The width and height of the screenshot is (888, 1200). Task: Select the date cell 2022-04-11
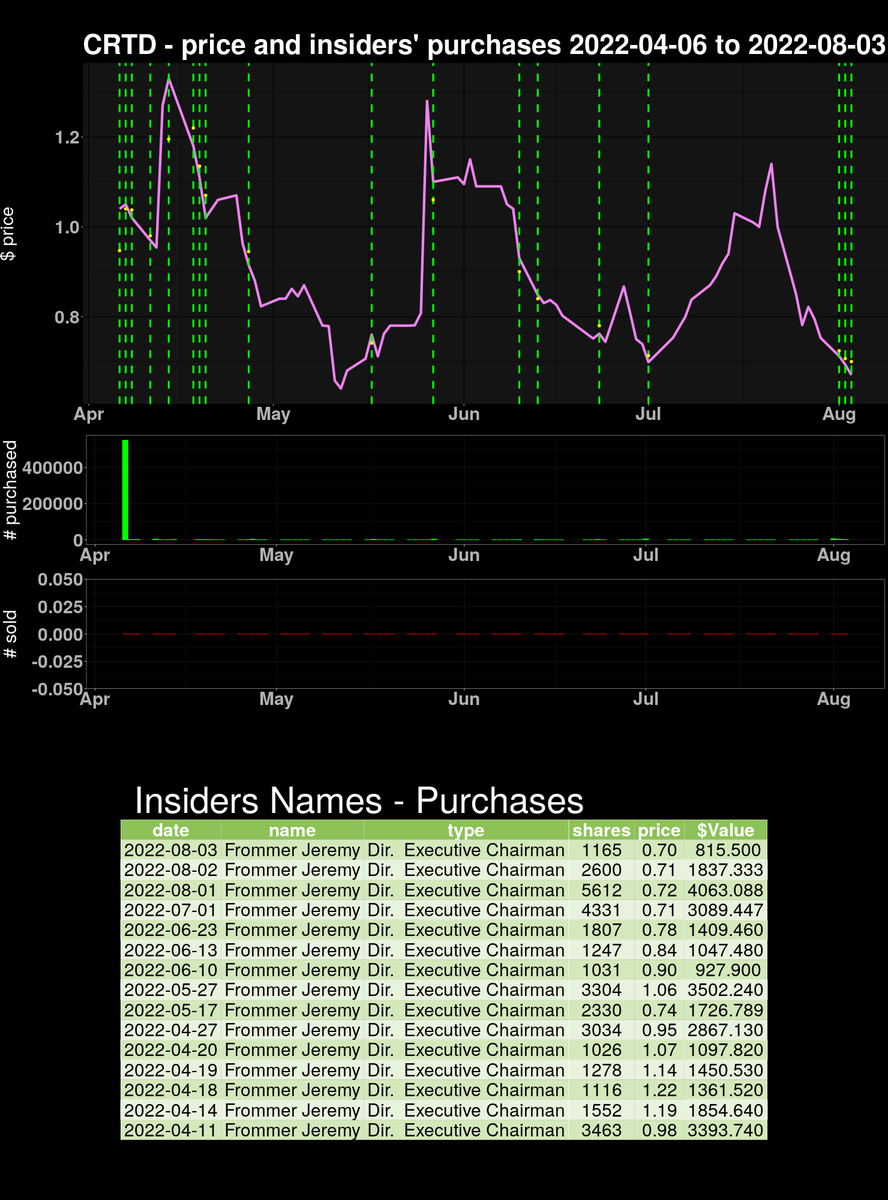click(171, 1130)
